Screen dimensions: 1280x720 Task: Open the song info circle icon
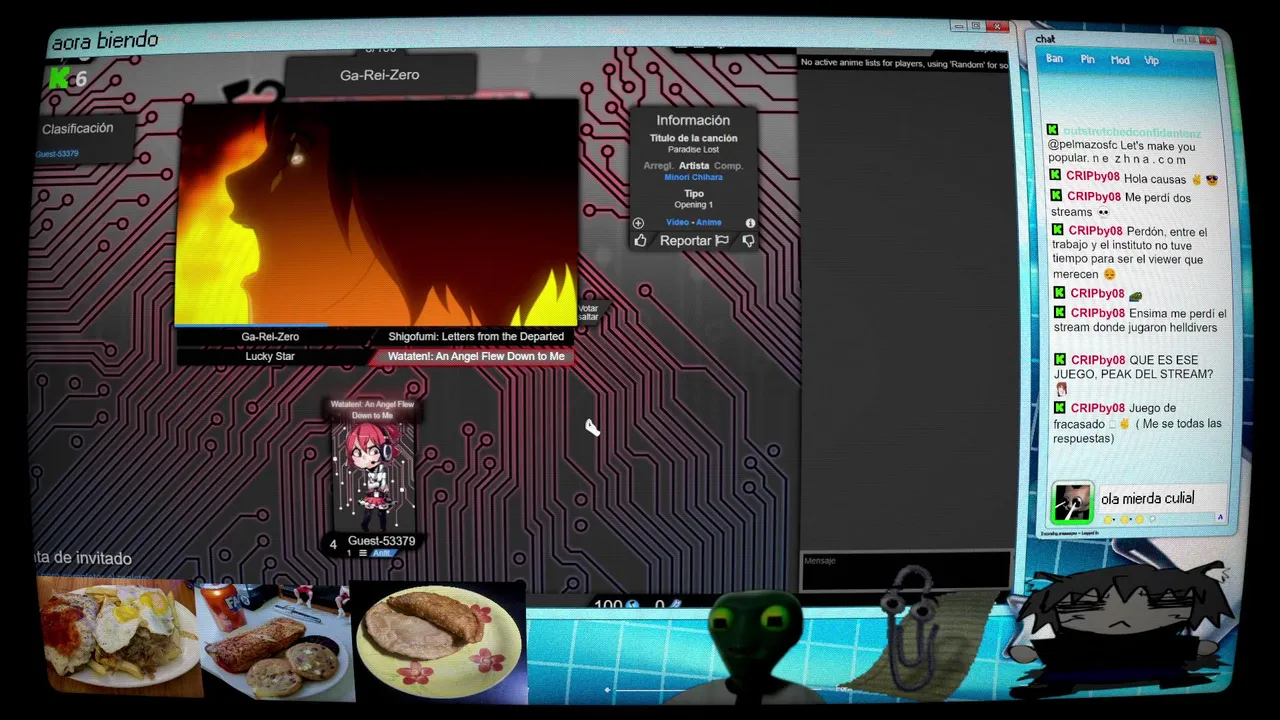pos(750,223)
